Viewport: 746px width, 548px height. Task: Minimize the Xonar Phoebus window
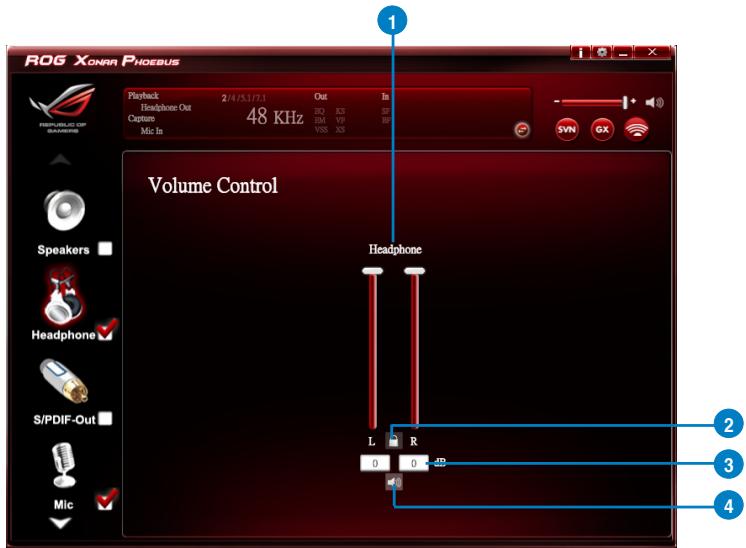(x=623, y=52)
